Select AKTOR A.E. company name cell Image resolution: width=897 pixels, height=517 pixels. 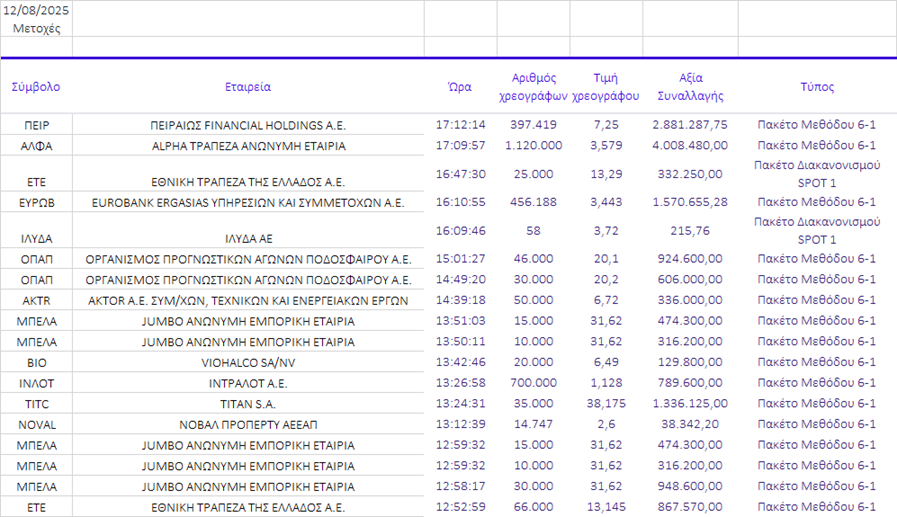point(248,300)
